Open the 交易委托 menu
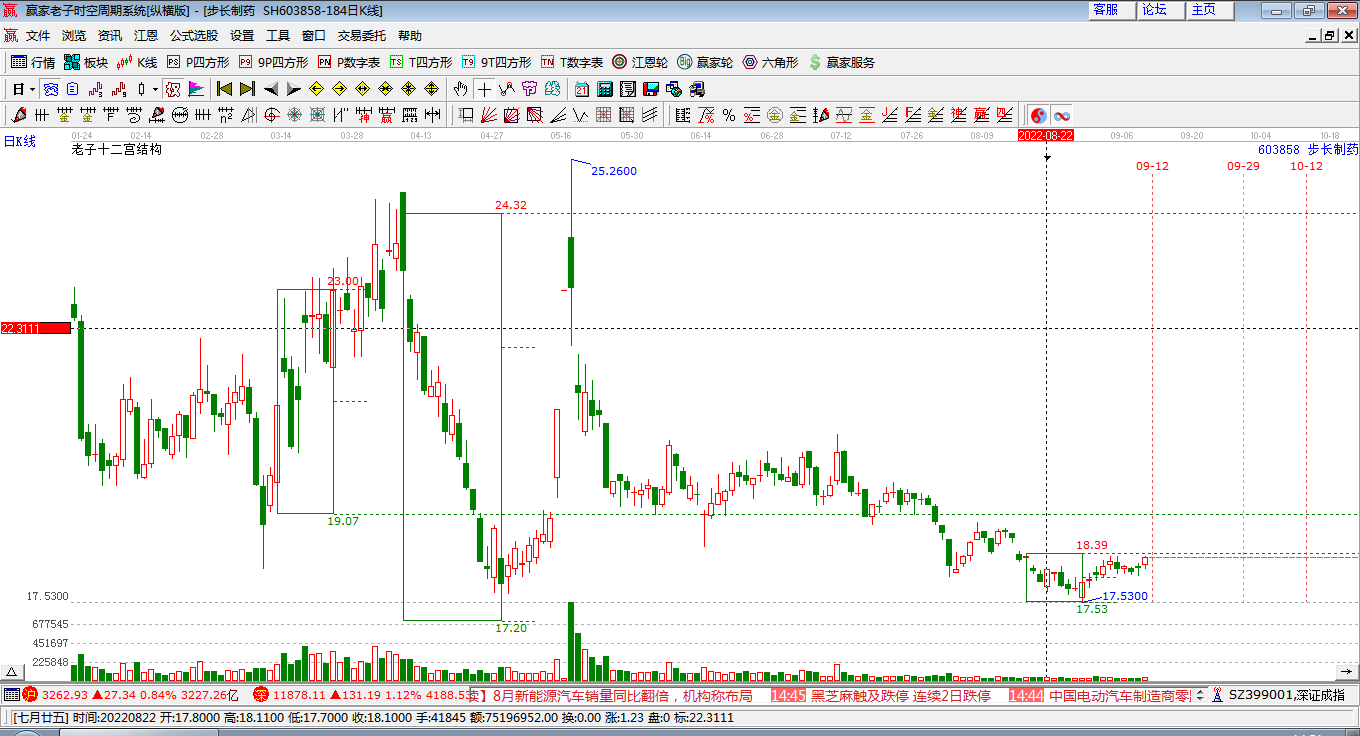The width and height of the screenshot is (1360, 736). point(362,35)
